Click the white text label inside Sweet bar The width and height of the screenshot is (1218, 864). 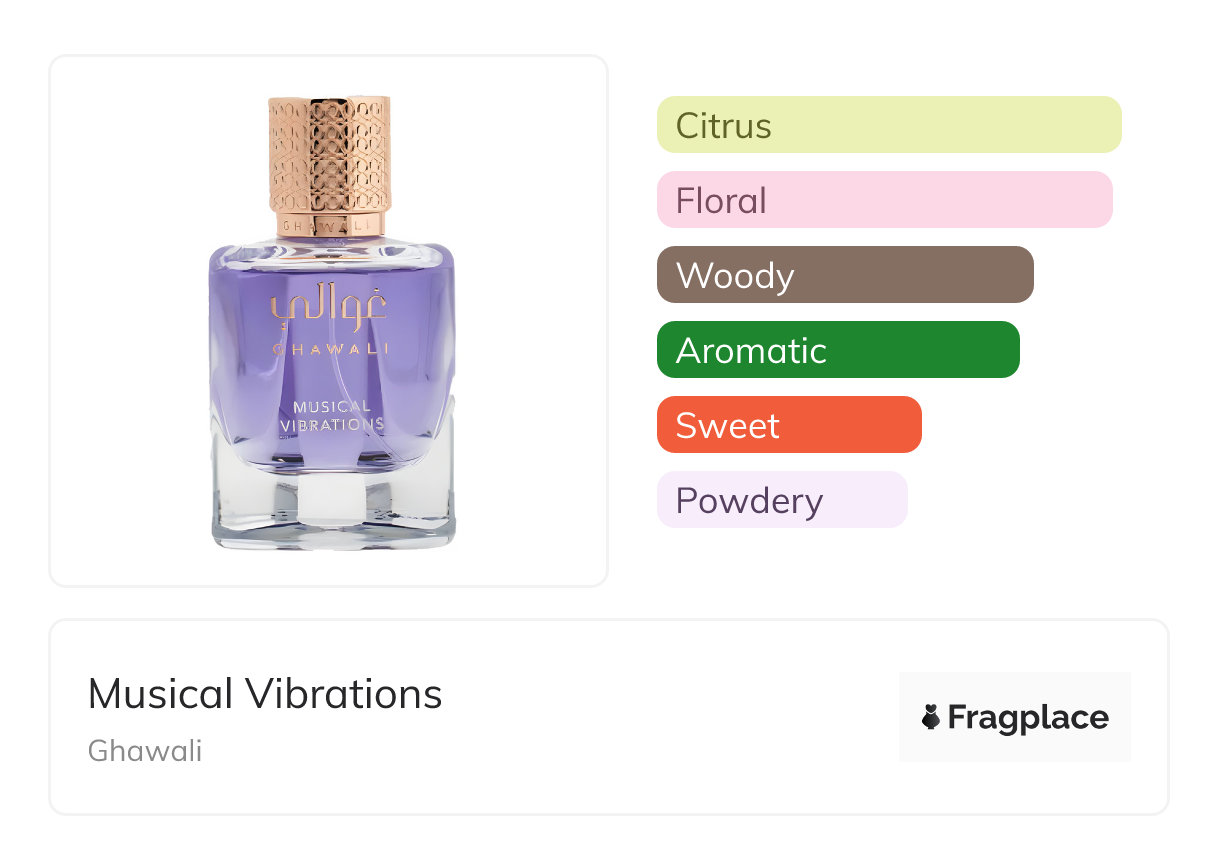pos(727,426)
